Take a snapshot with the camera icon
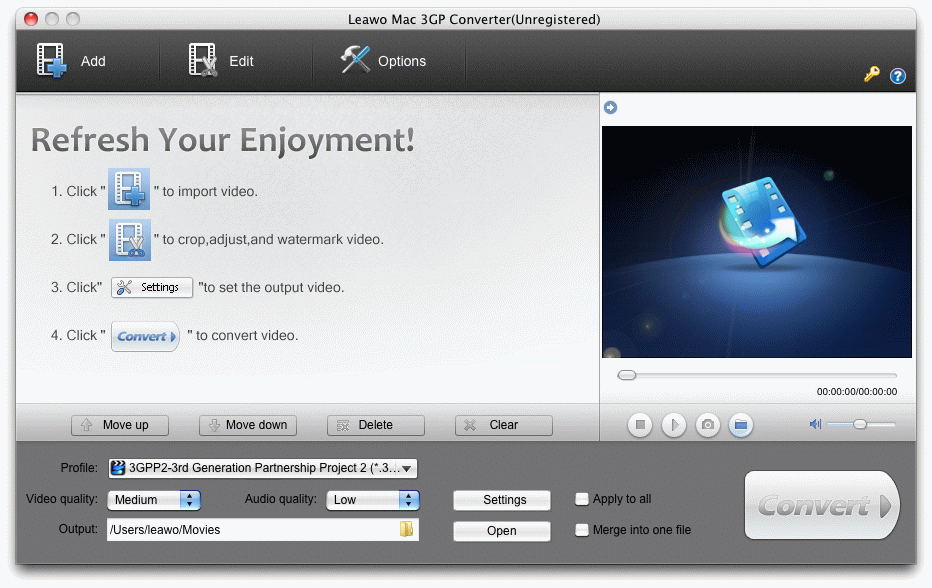Image resolution: width=932 pixels, height=588 pixels. tap(707, 425)
